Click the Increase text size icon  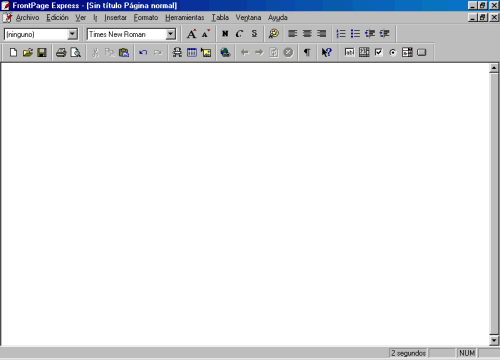[191, 34]
